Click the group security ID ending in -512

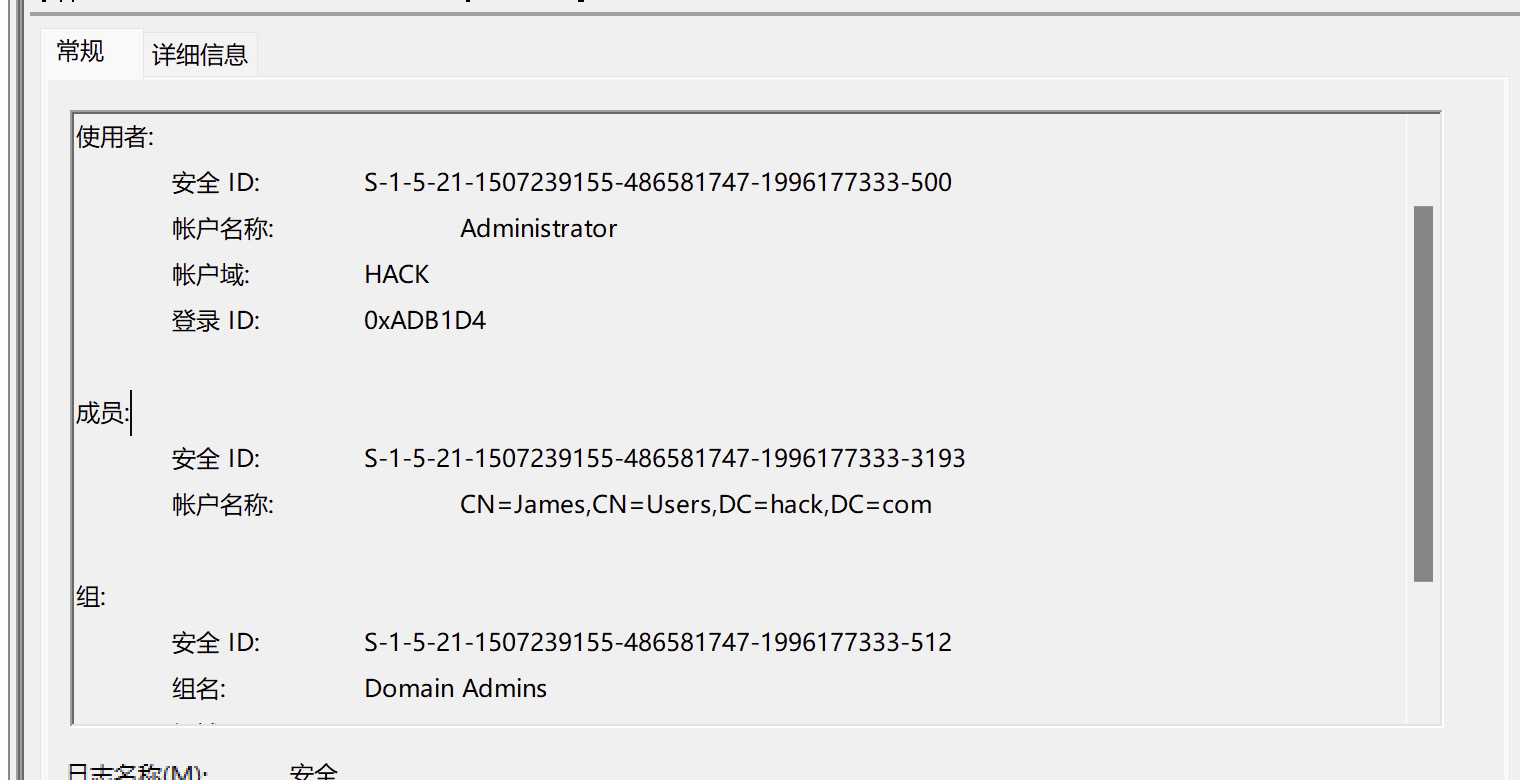click(658, 642)
